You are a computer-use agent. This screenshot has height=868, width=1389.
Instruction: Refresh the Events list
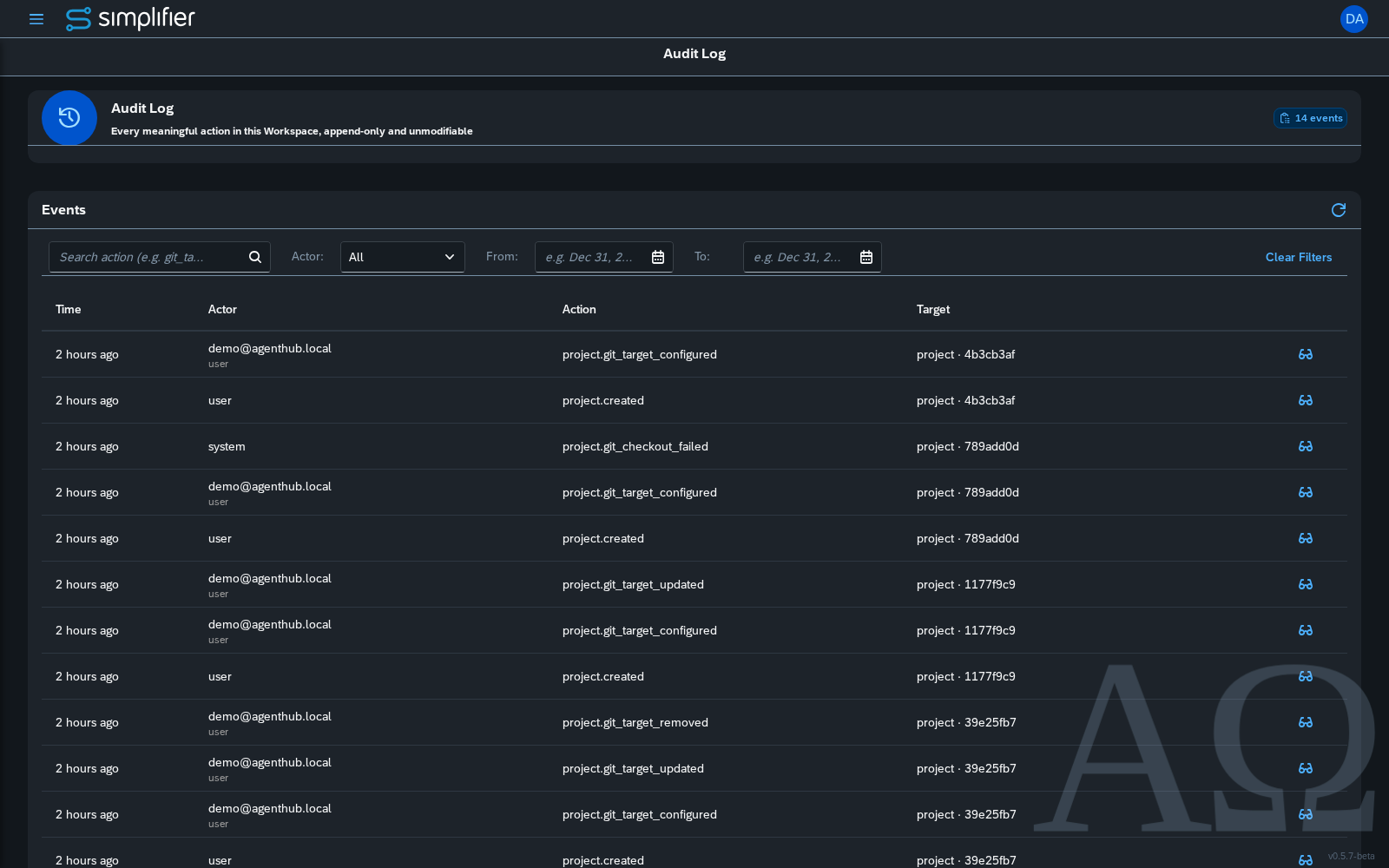pos(1339,210)
